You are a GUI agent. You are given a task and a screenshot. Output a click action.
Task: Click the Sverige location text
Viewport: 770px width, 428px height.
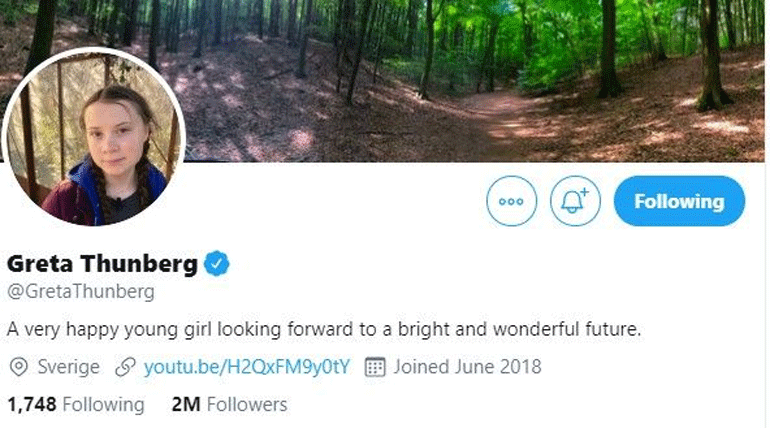[x=68, y=367]
